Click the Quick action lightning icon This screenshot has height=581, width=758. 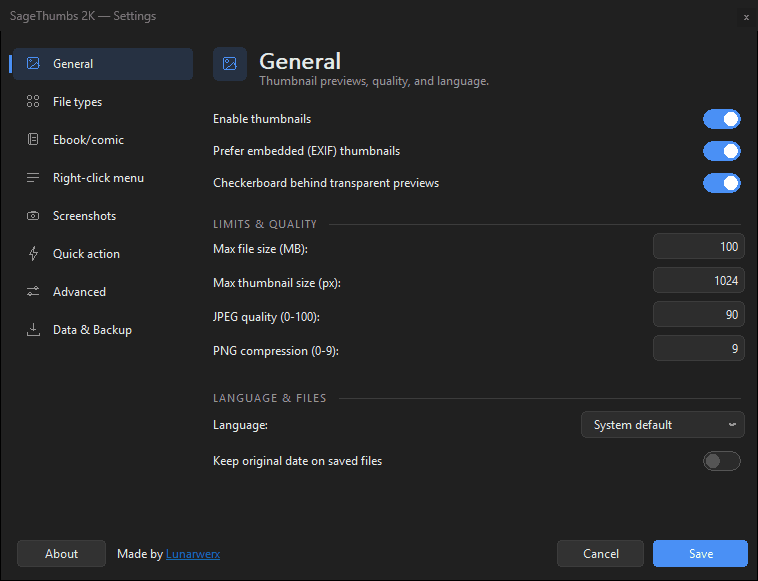33,254
